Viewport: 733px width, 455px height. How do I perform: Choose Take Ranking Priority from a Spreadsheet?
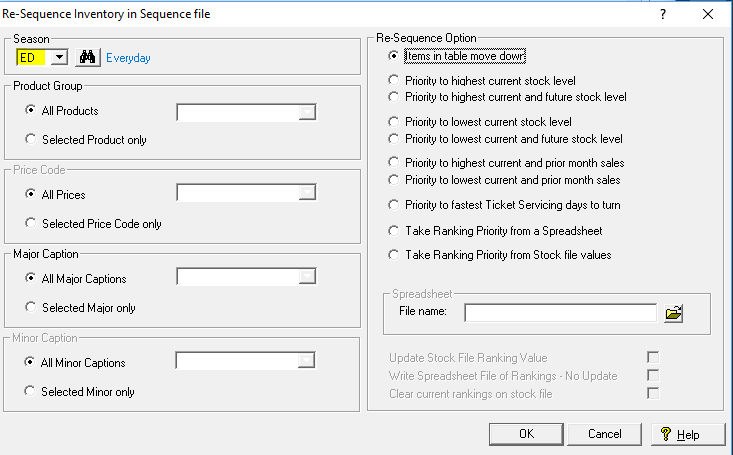tap(394, 231)
